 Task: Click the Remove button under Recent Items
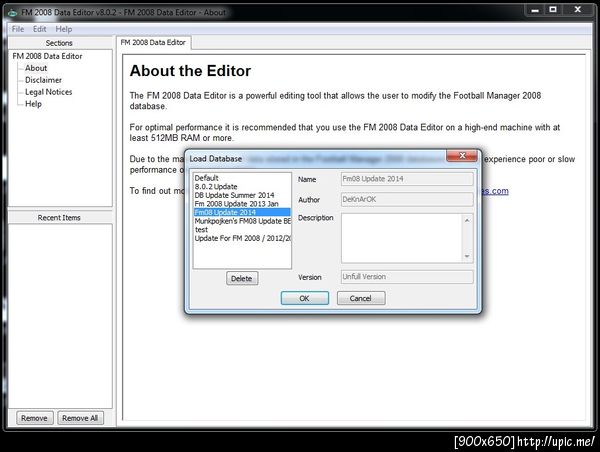(34, 418)
